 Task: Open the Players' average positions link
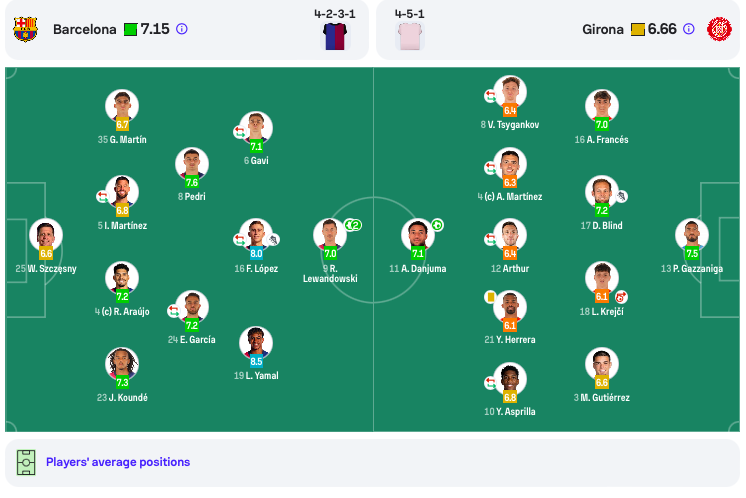click(118, 462)
